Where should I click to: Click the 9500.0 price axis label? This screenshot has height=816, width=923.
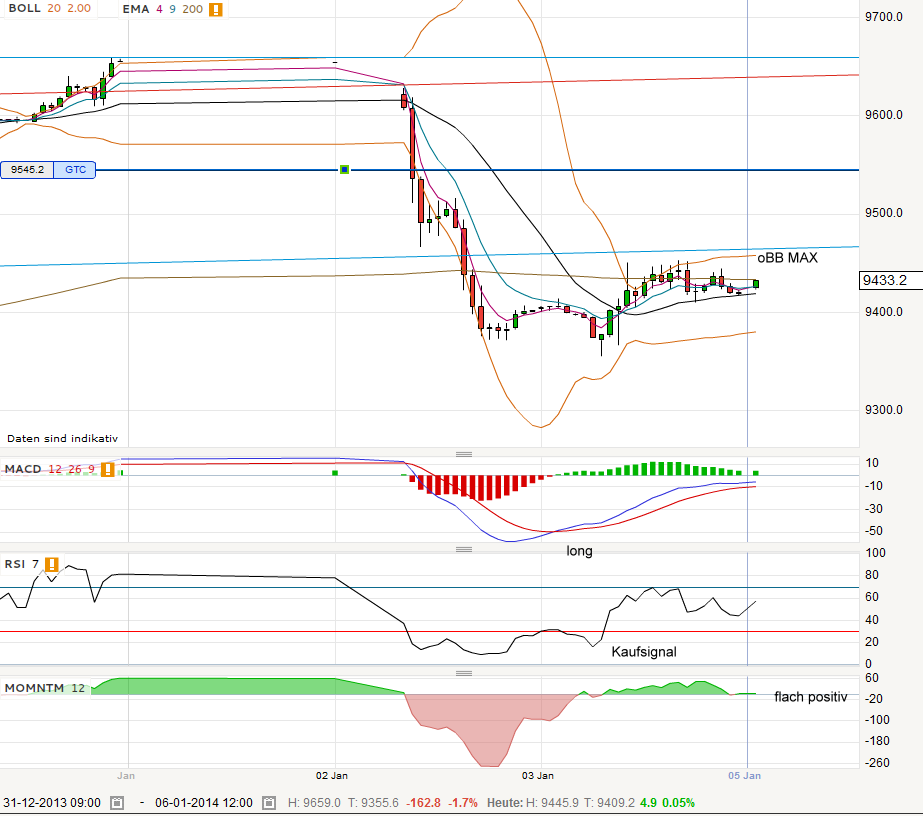(x=884, y=213)
